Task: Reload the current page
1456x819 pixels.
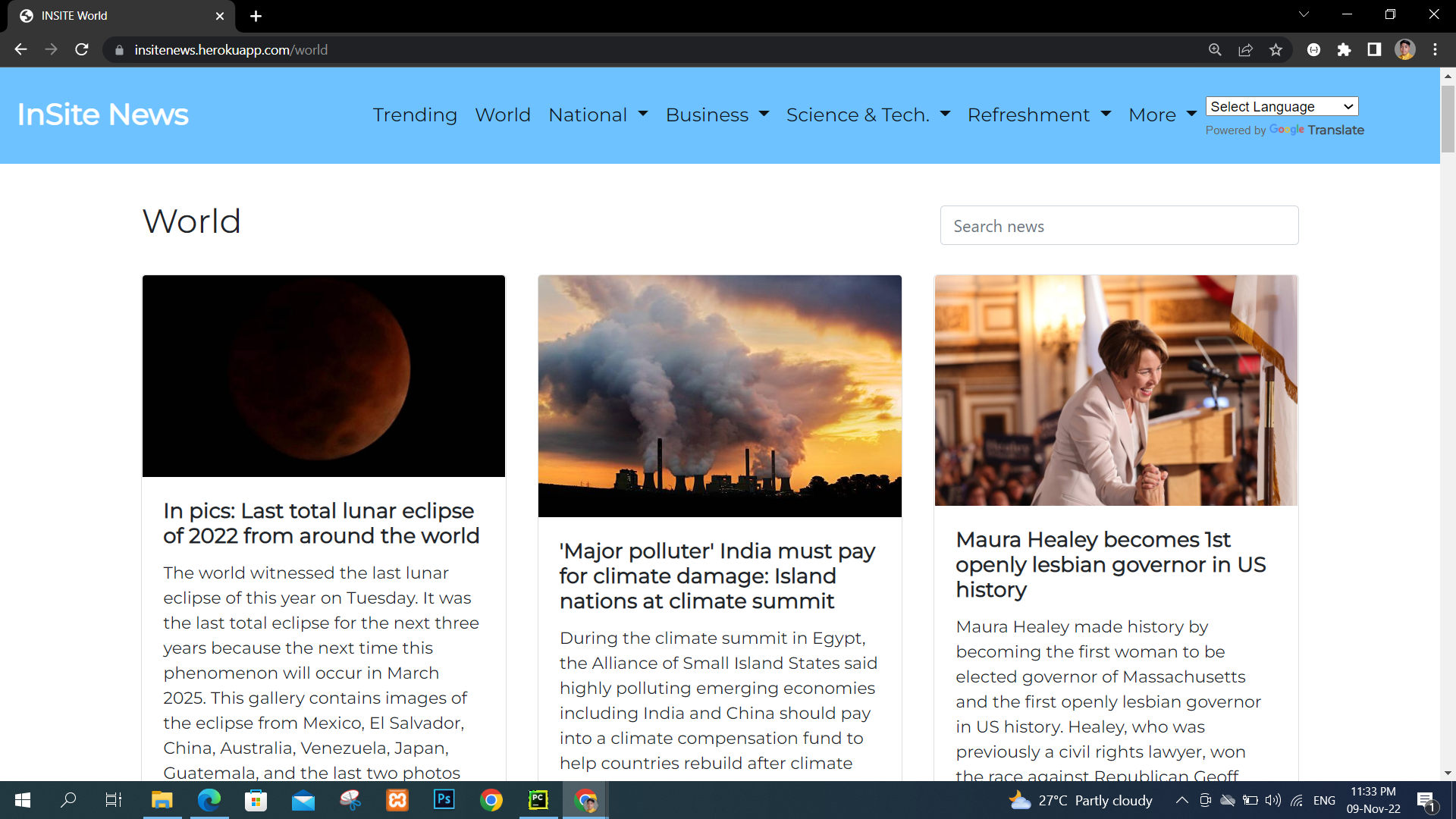Action: click(81, 49)
